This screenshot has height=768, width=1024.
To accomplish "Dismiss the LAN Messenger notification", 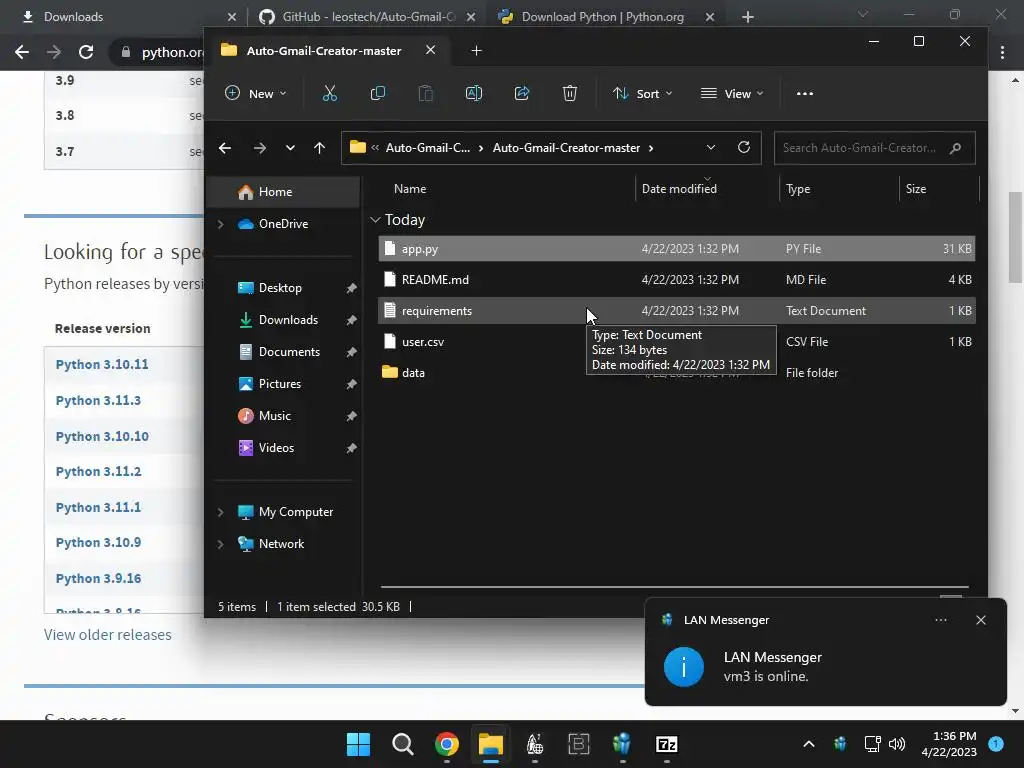I will click(x=980, y=620).
